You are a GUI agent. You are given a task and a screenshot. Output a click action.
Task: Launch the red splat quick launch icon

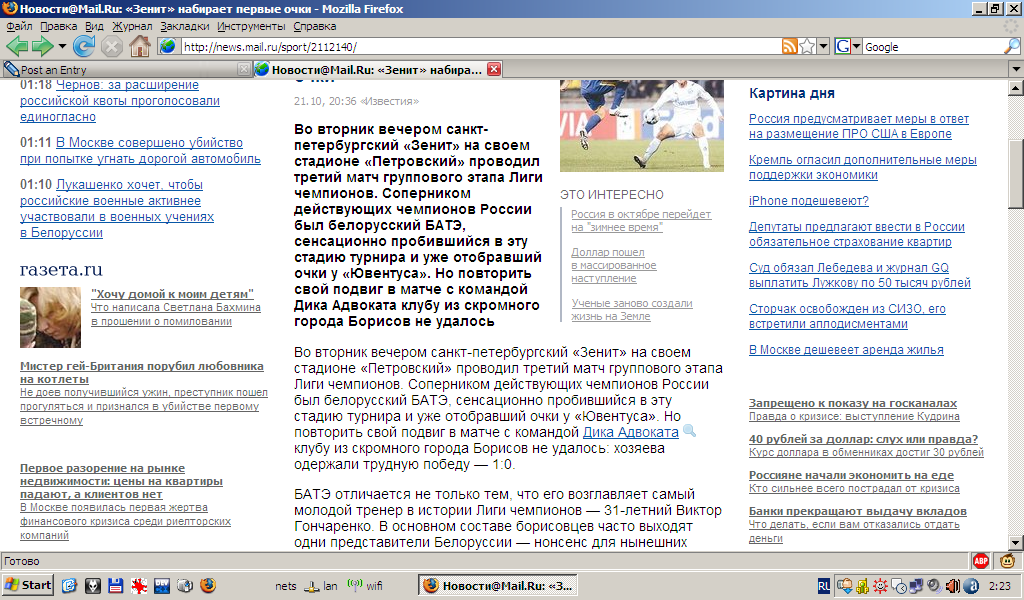pos(139,586)
